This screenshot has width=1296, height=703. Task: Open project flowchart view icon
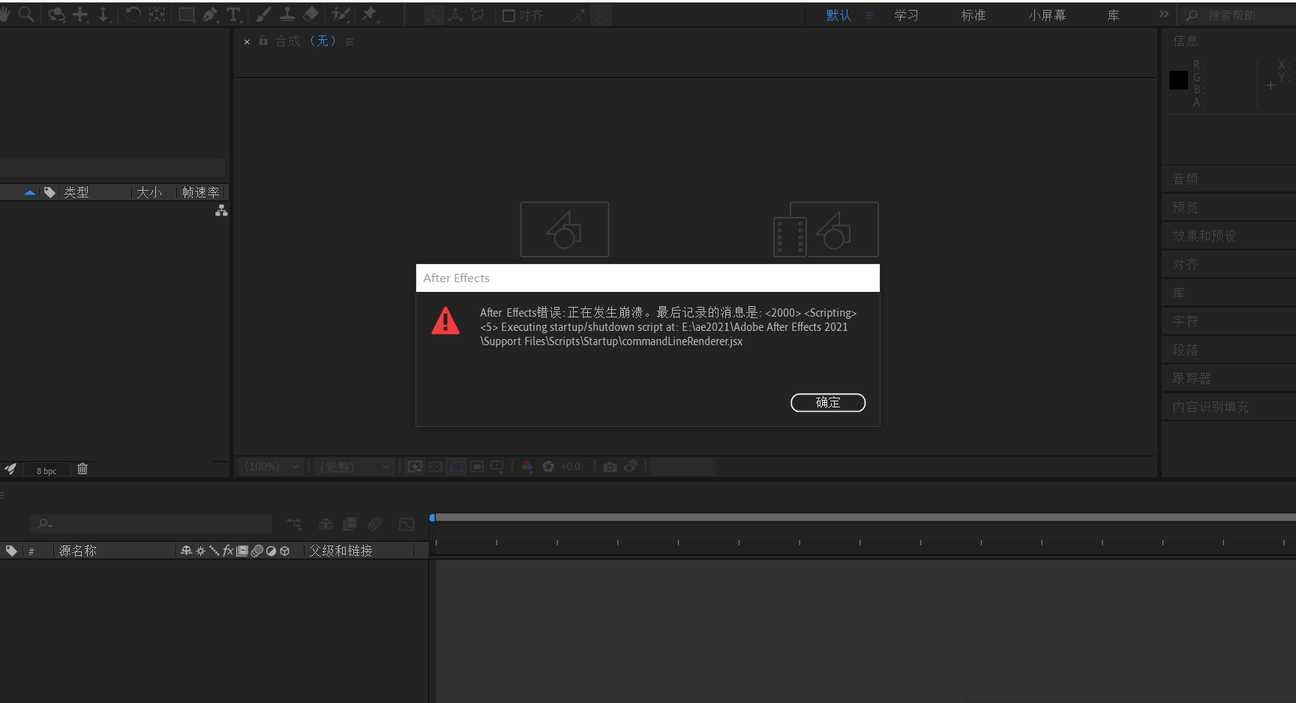pyautogui.click(x=221, y=210)
